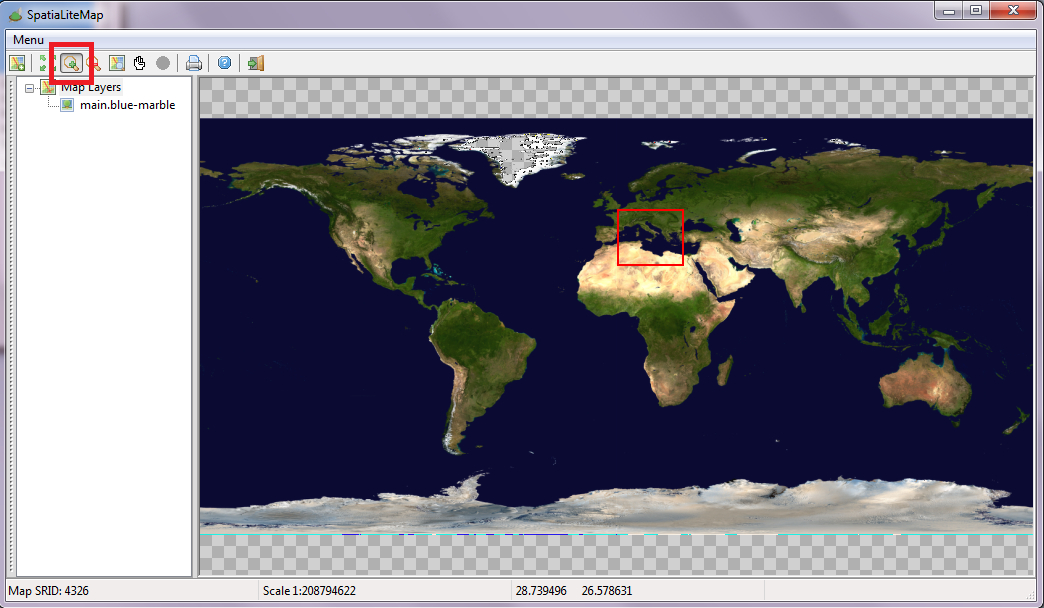Viewport: 1044px width, 608px height.
Task: Select the Zoom Out tool
Action: tap(94, 63)
